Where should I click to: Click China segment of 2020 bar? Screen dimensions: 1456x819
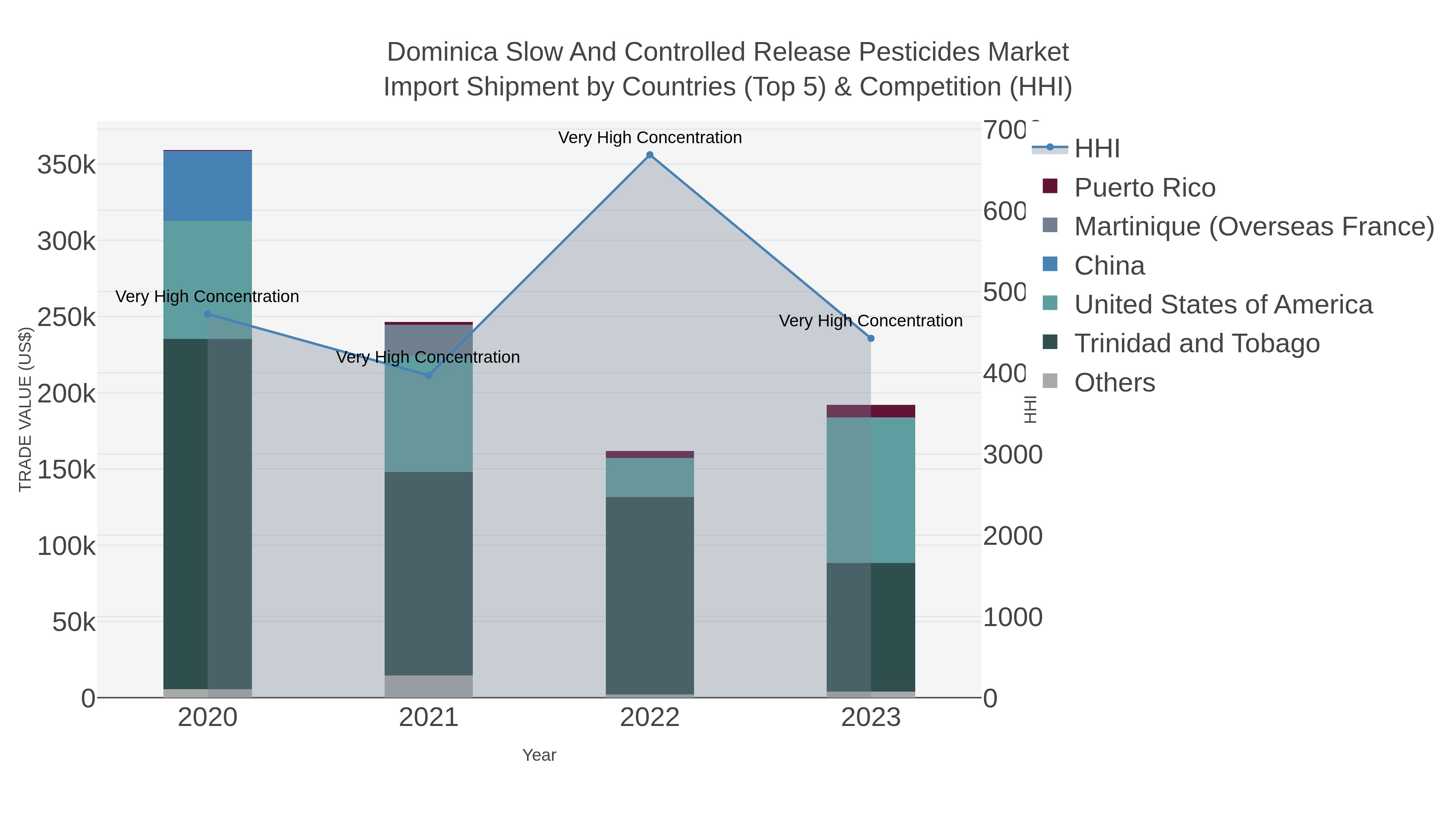pyautogui.click(x=207, y=186)
